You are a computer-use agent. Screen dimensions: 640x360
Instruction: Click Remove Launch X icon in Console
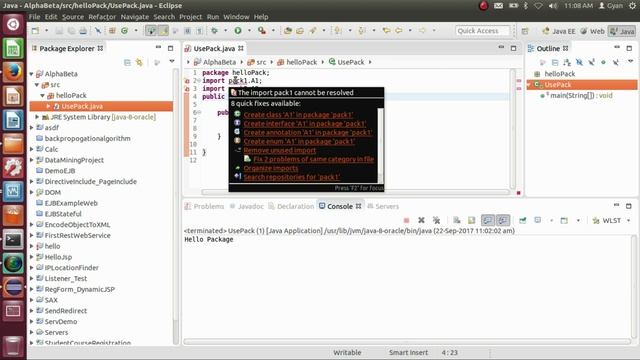pyautogui.click(x=421, y=220)
